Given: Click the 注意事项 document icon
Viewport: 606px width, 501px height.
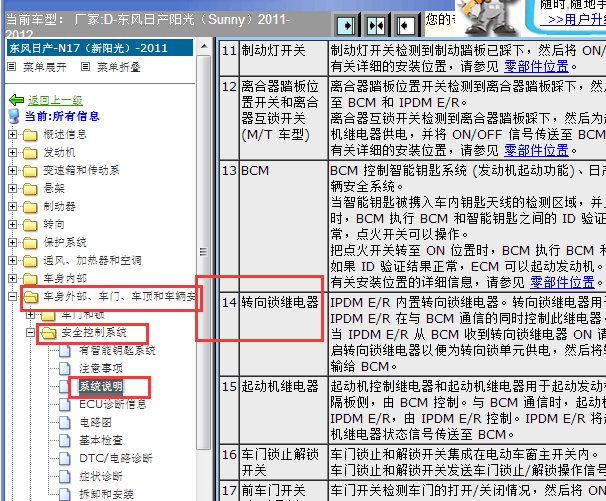Looking at the screenshot, I should click(x=65, y=368).
